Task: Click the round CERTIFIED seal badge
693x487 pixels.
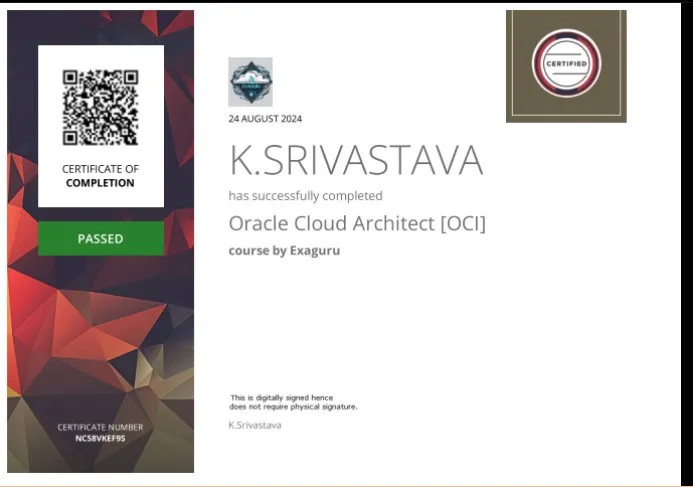Action: (x=566, y=63)
